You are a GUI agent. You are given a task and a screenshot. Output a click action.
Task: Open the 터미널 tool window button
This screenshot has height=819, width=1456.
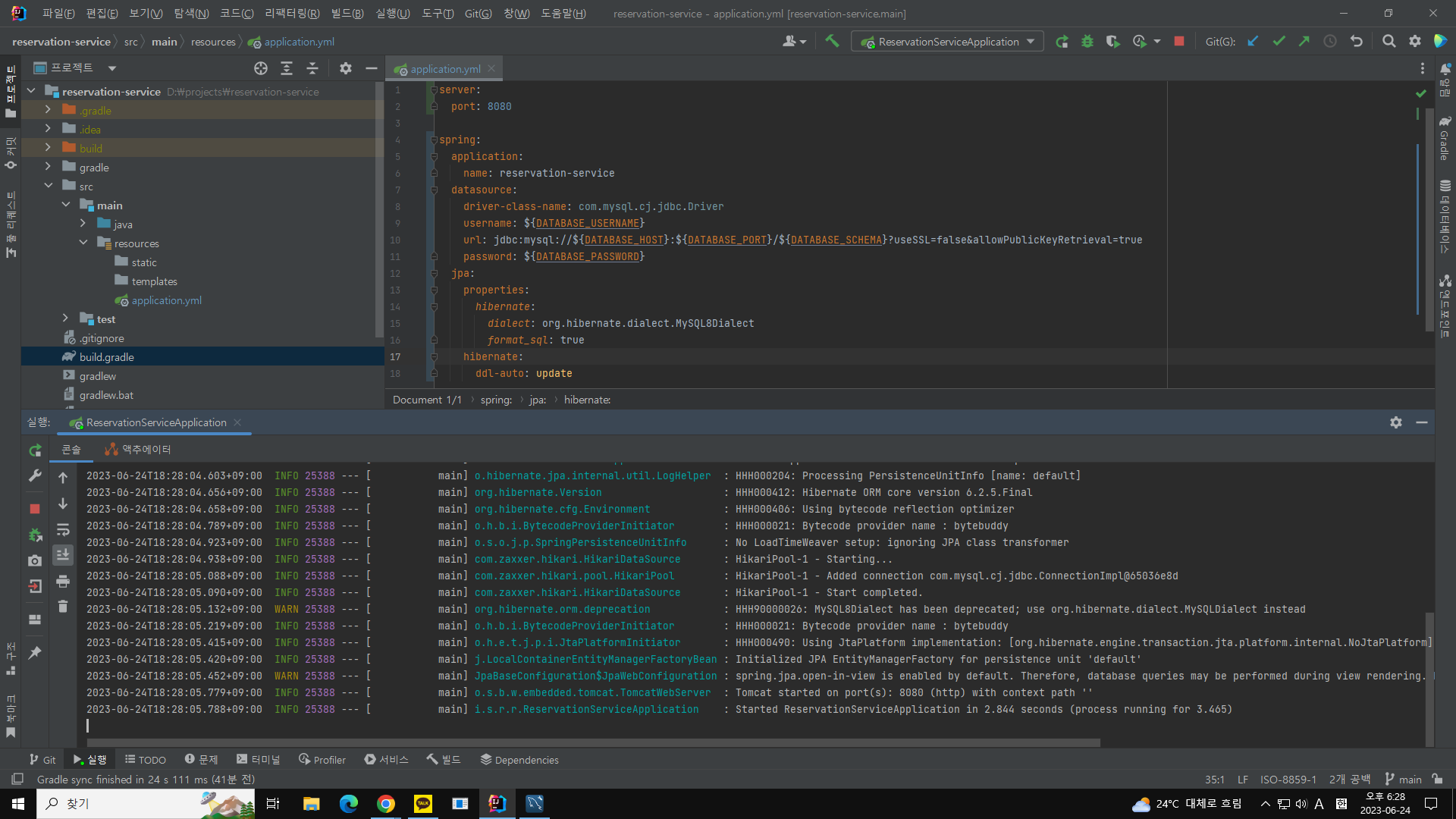(x=258, y=759)
